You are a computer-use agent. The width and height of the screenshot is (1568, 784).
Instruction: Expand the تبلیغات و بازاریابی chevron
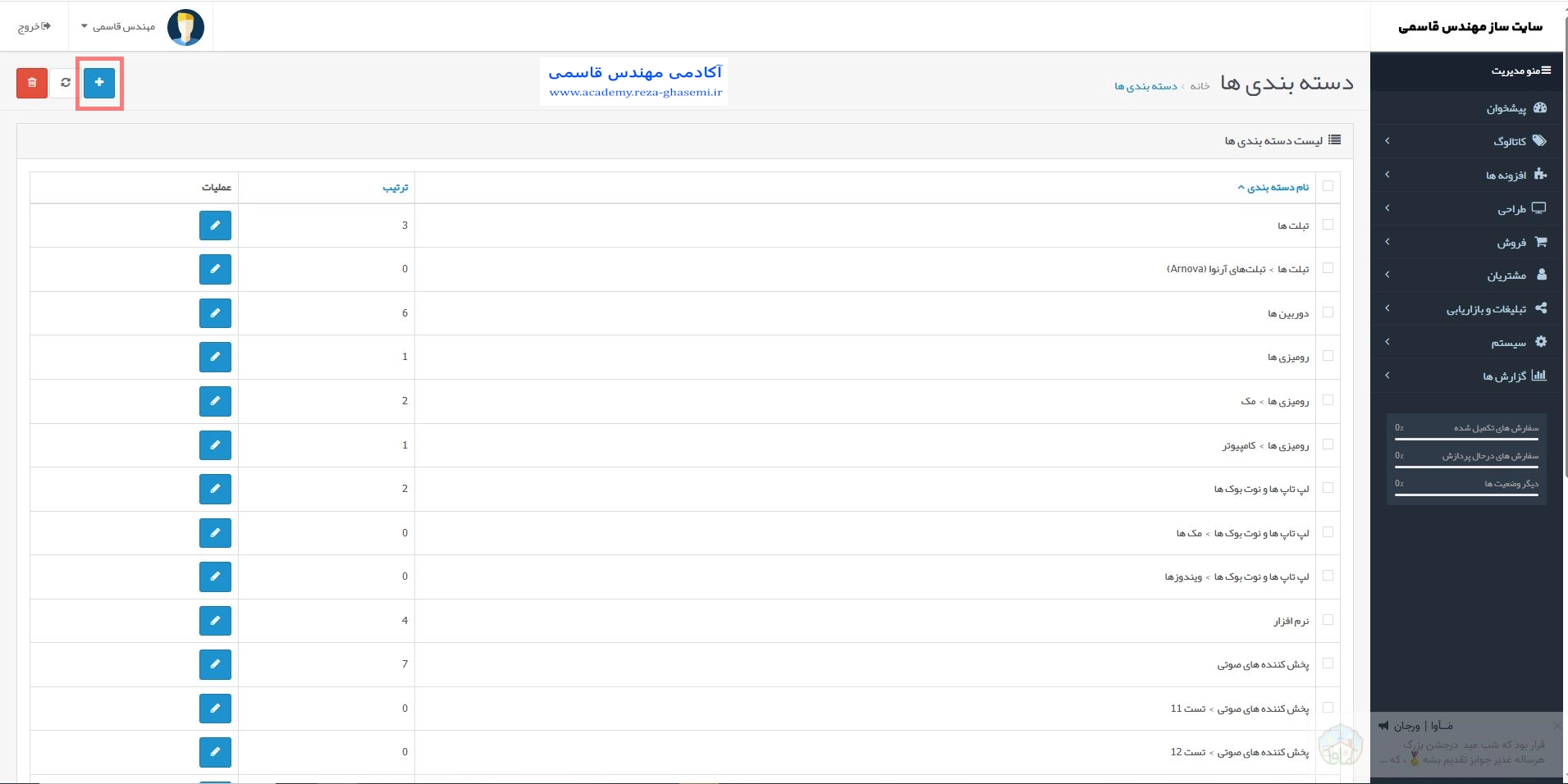pos(1387,308)
